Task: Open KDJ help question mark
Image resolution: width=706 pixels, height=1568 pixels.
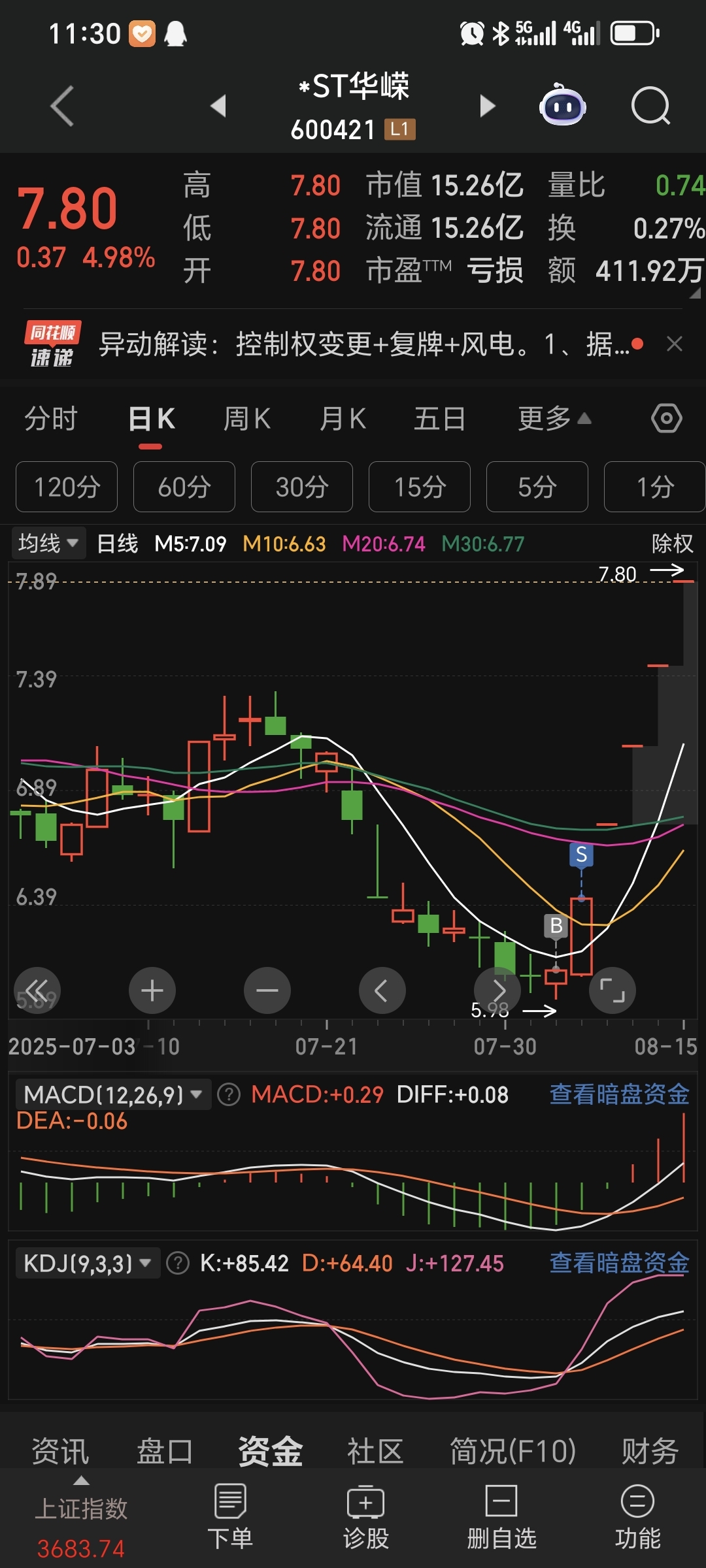Action: [178, 1263]
